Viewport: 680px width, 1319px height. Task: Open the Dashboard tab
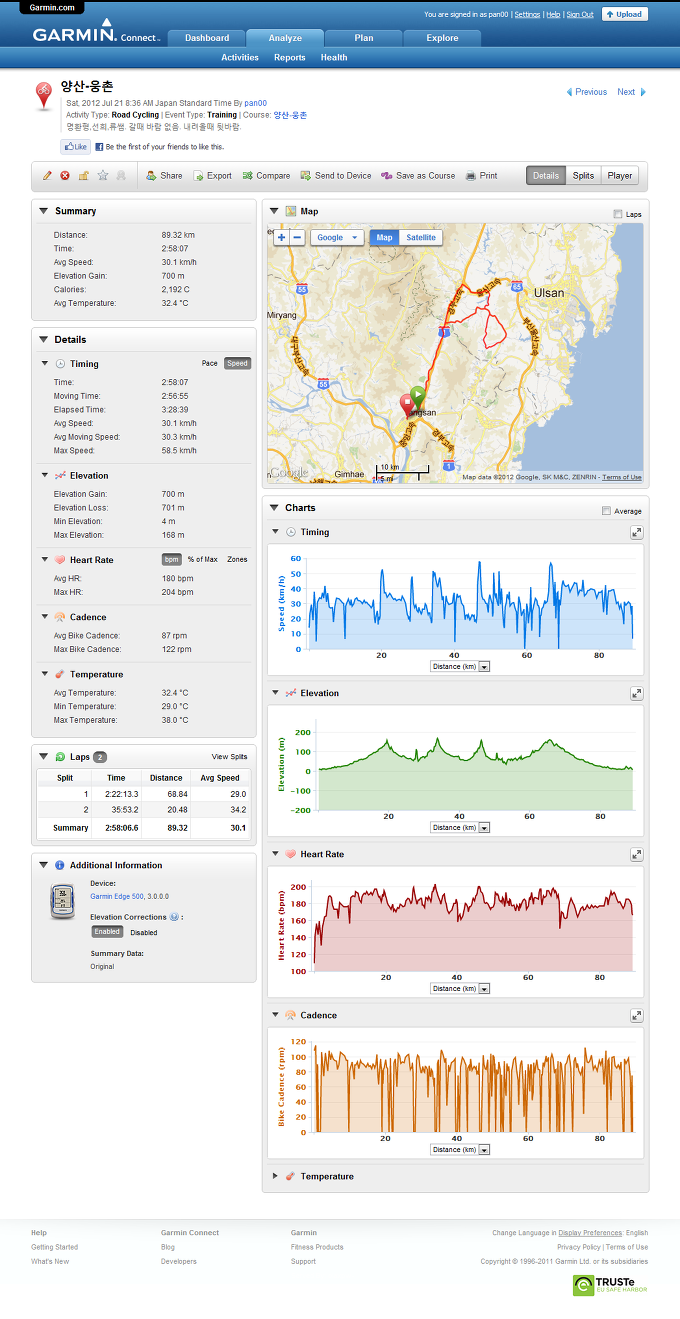click(207, 38)
